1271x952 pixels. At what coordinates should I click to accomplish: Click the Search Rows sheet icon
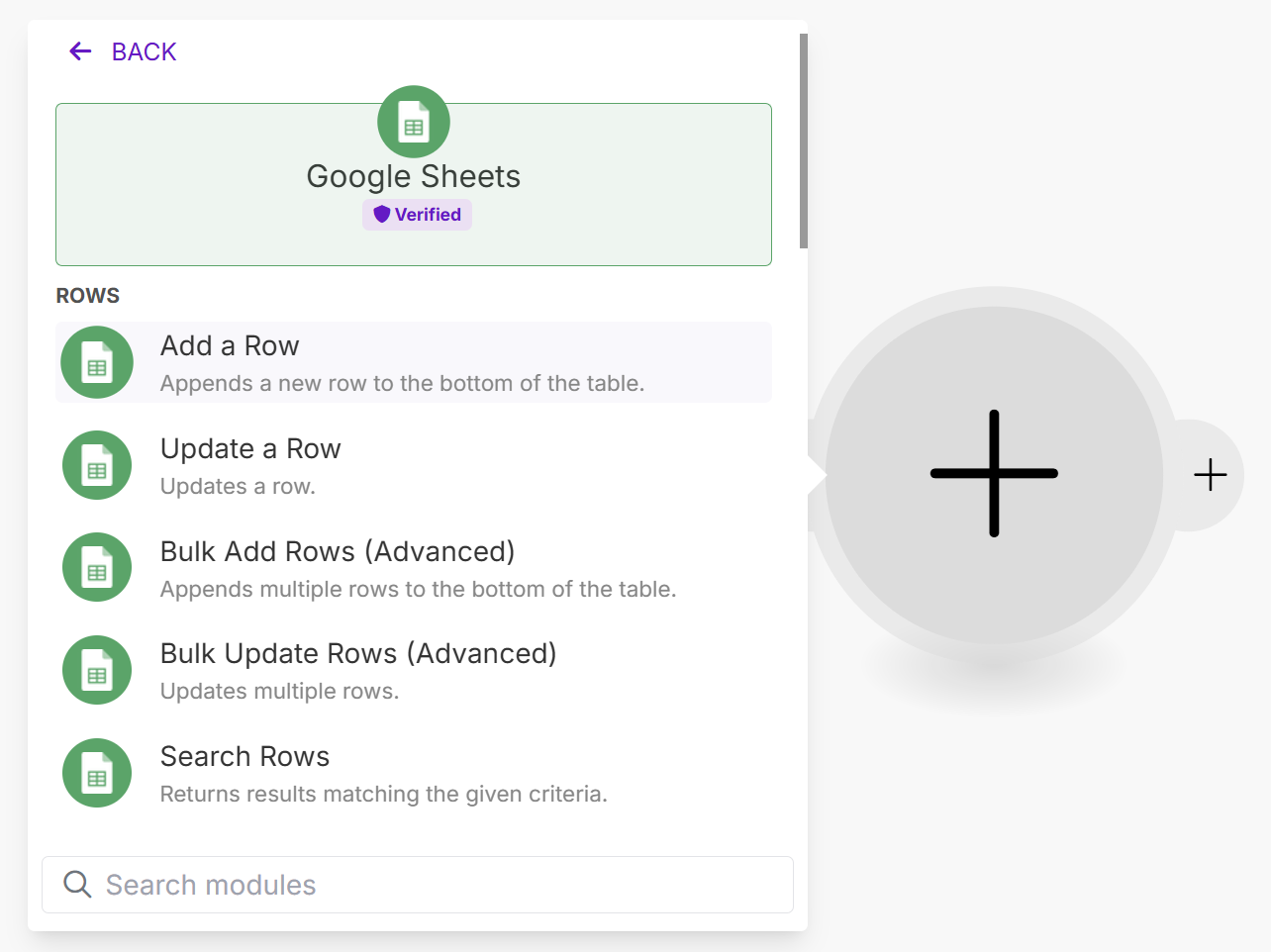click(97, 773)
